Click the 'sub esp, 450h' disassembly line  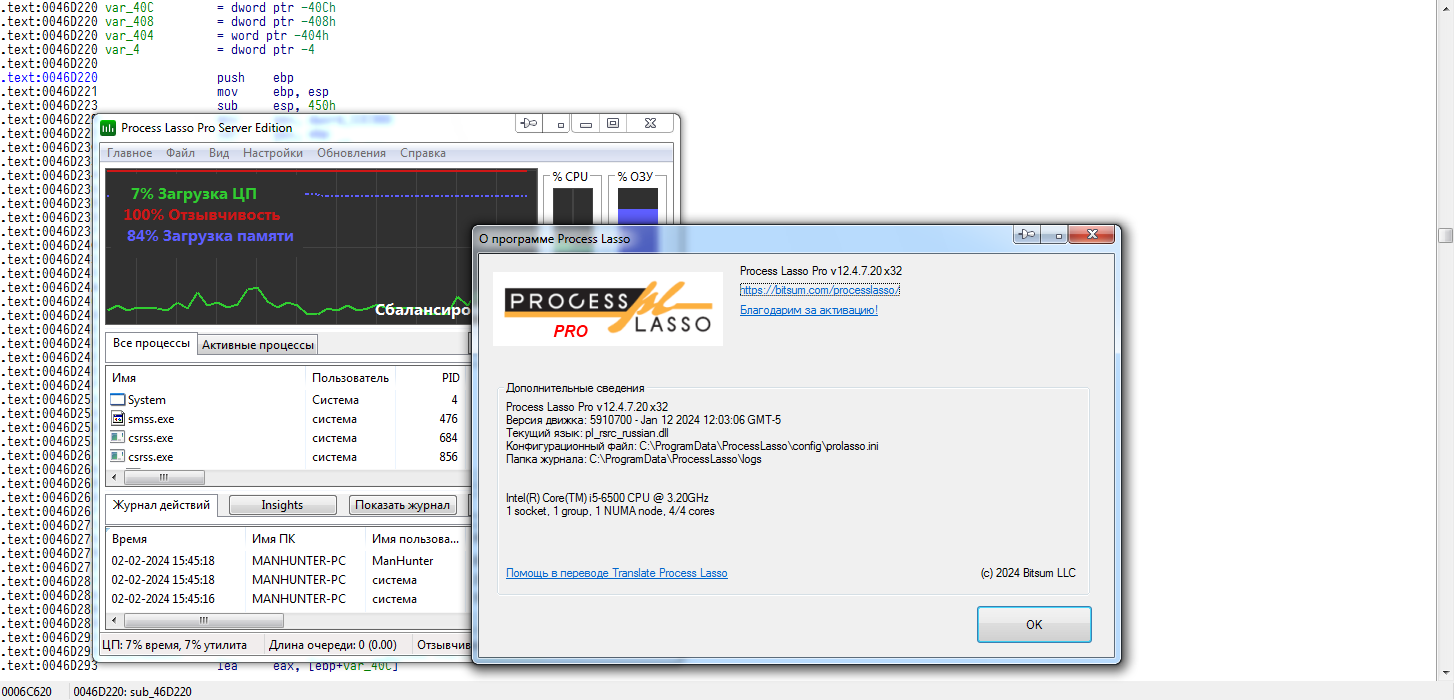[276, 105]
